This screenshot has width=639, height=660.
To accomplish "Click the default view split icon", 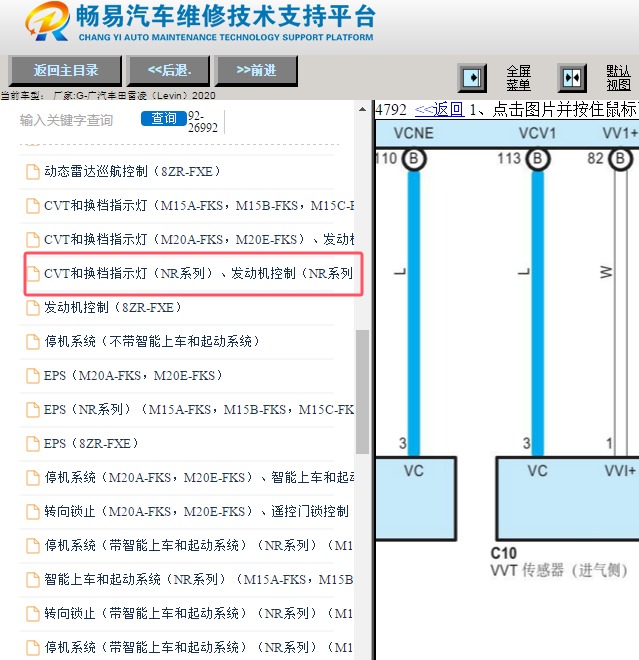I will [x=572, y=78].
